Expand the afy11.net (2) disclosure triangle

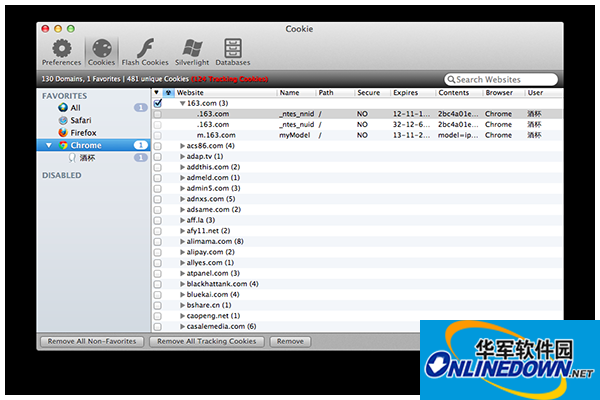coord(183,231)
